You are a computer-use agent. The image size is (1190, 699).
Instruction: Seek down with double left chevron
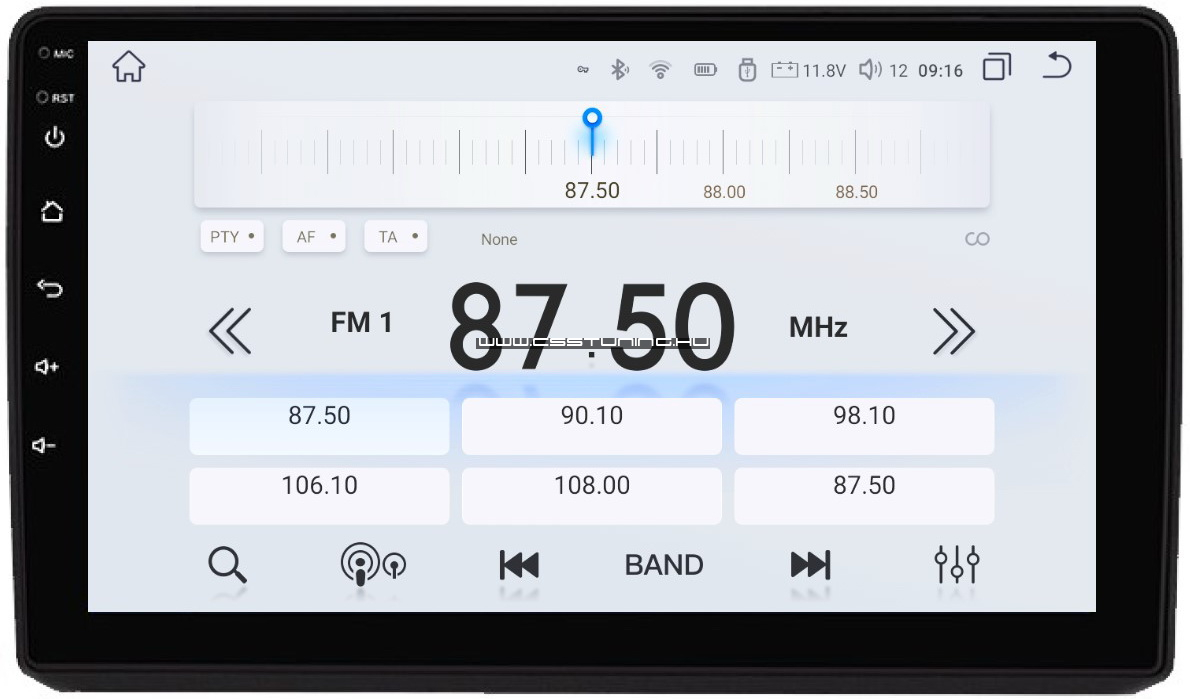230,331
